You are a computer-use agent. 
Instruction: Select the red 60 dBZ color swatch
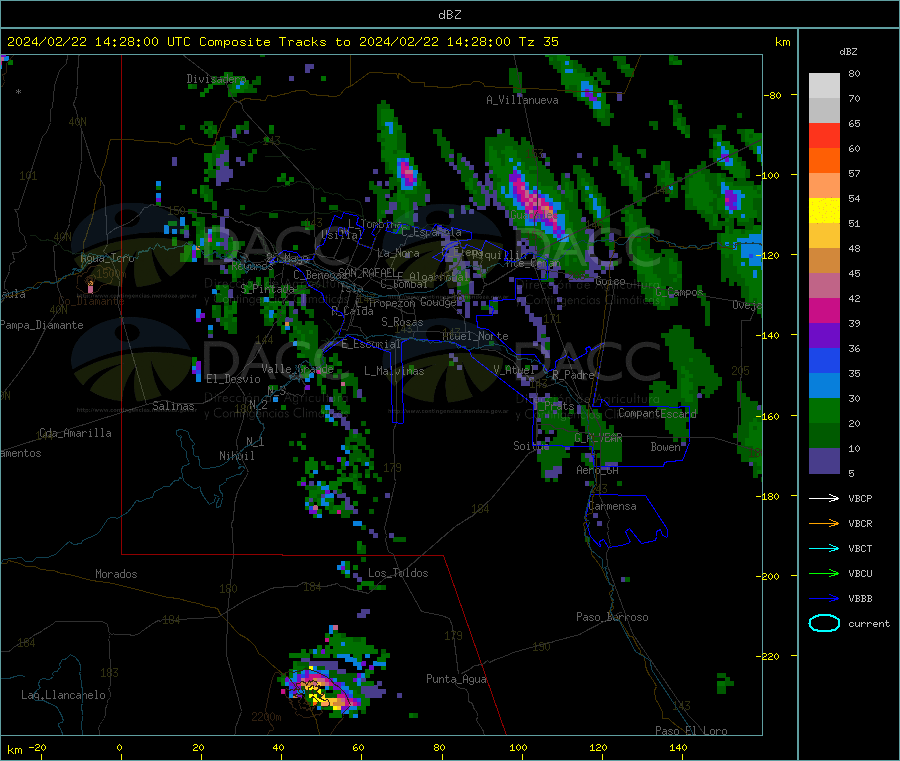pos(824,135)
